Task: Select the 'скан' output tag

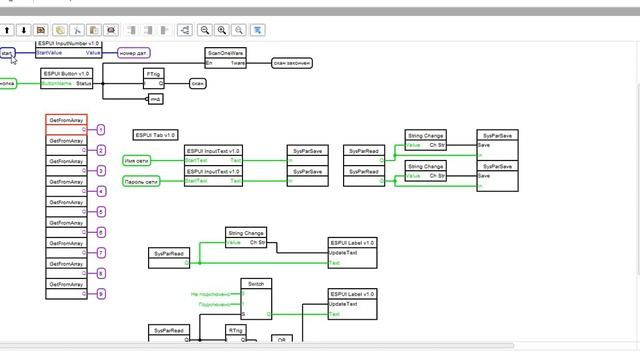Action: point(198,84)
